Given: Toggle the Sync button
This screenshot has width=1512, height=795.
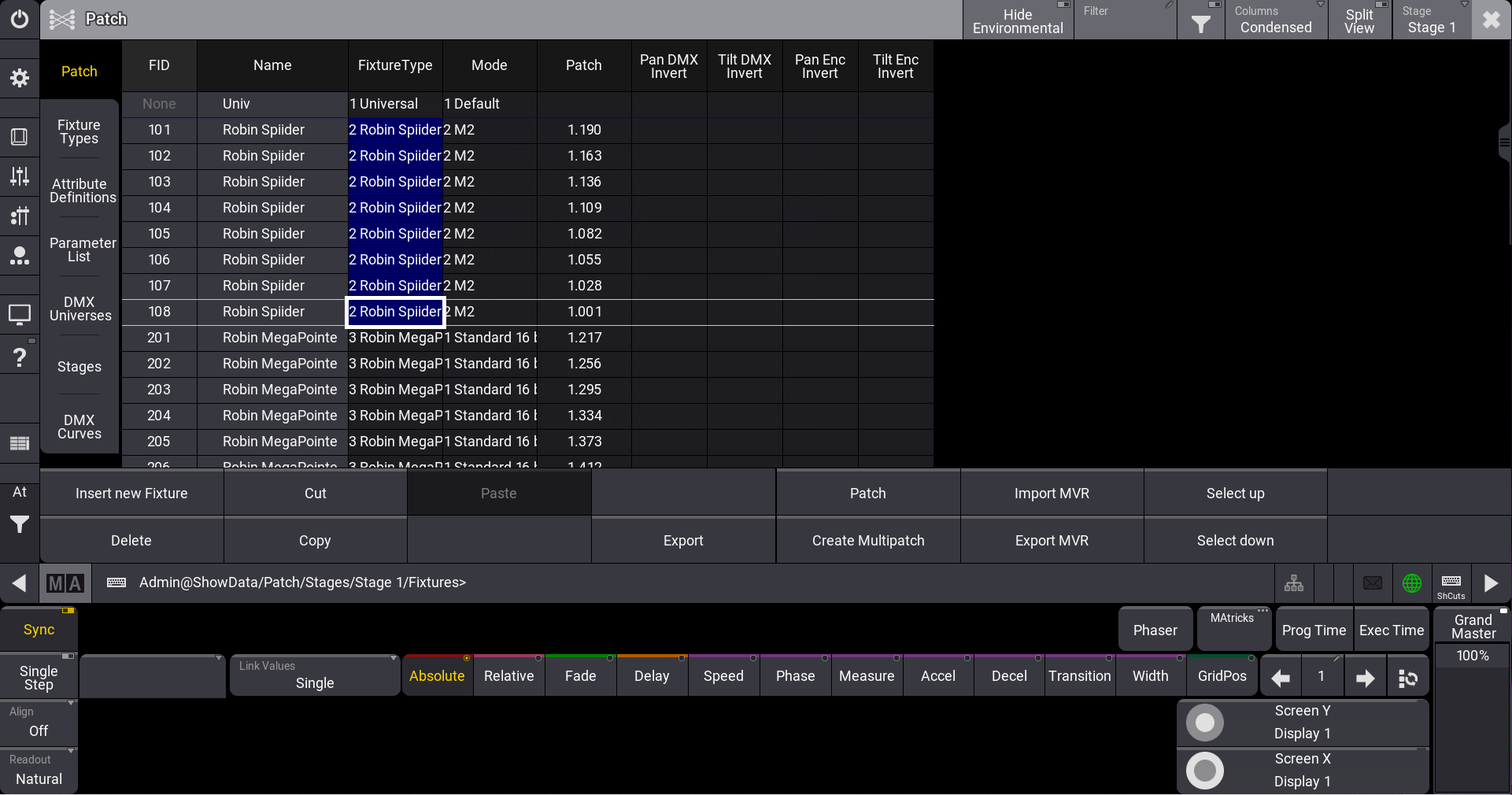Looking at the screenshot, I should [x=39, y=630].
